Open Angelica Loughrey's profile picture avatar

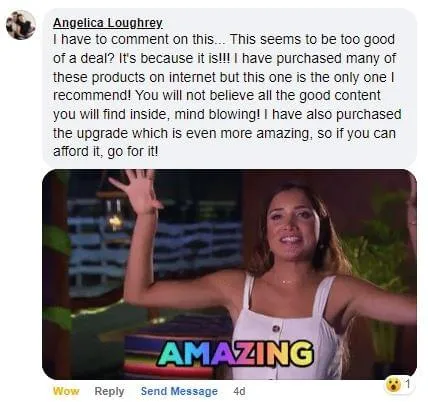21,25
